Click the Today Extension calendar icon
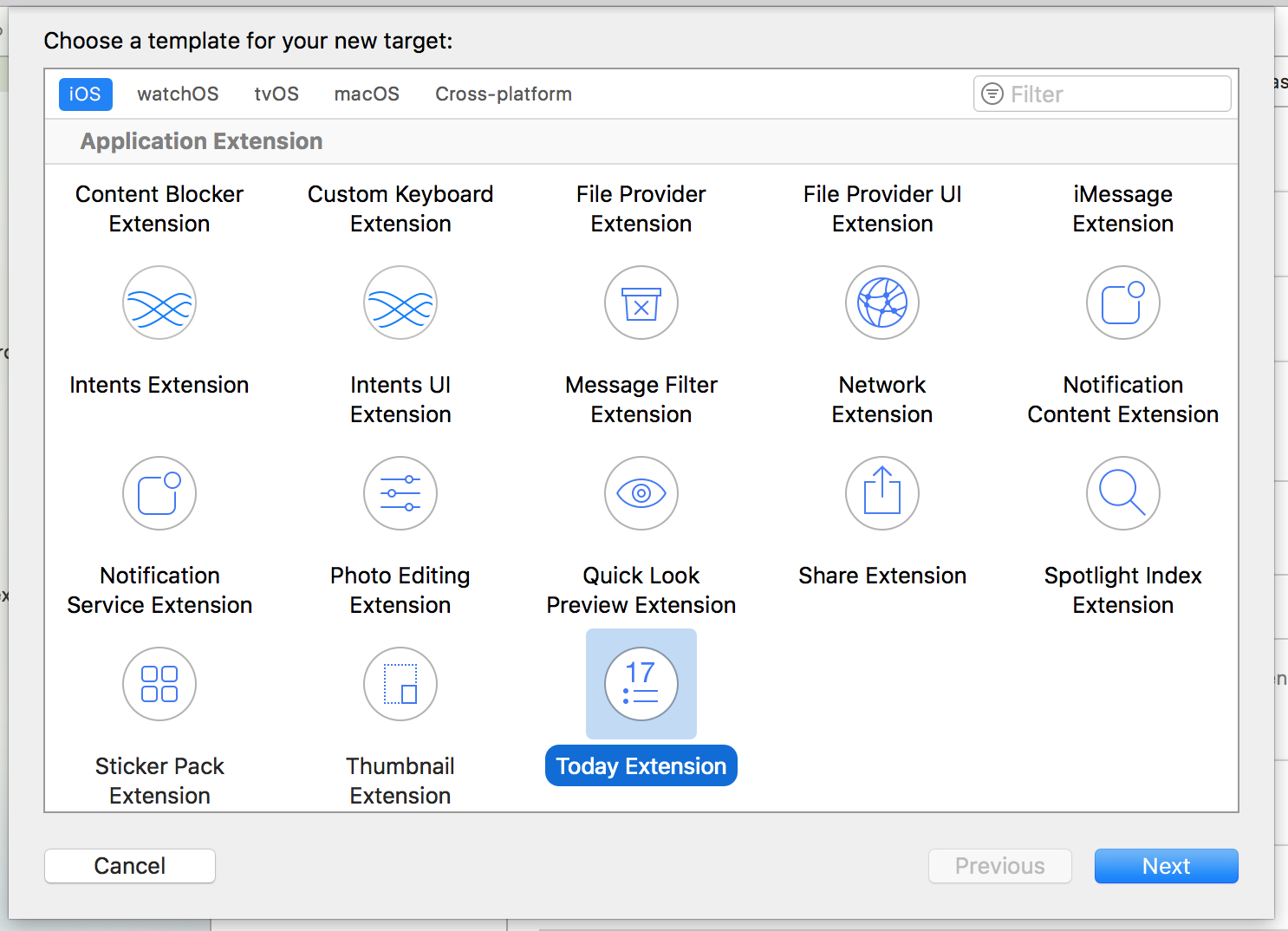Image resolution: width=1288 pixels, height=931 pixels. [x=641, y=684]
